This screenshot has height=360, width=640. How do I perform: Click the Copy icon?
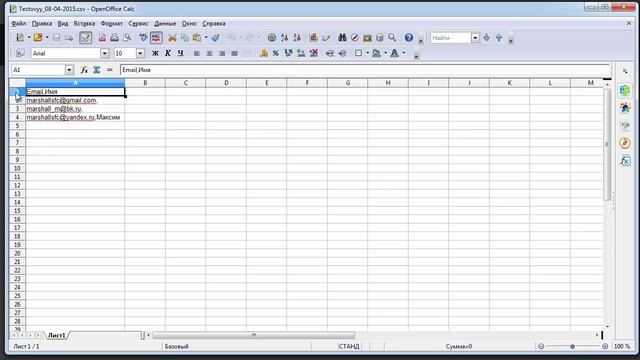point(185,38)
